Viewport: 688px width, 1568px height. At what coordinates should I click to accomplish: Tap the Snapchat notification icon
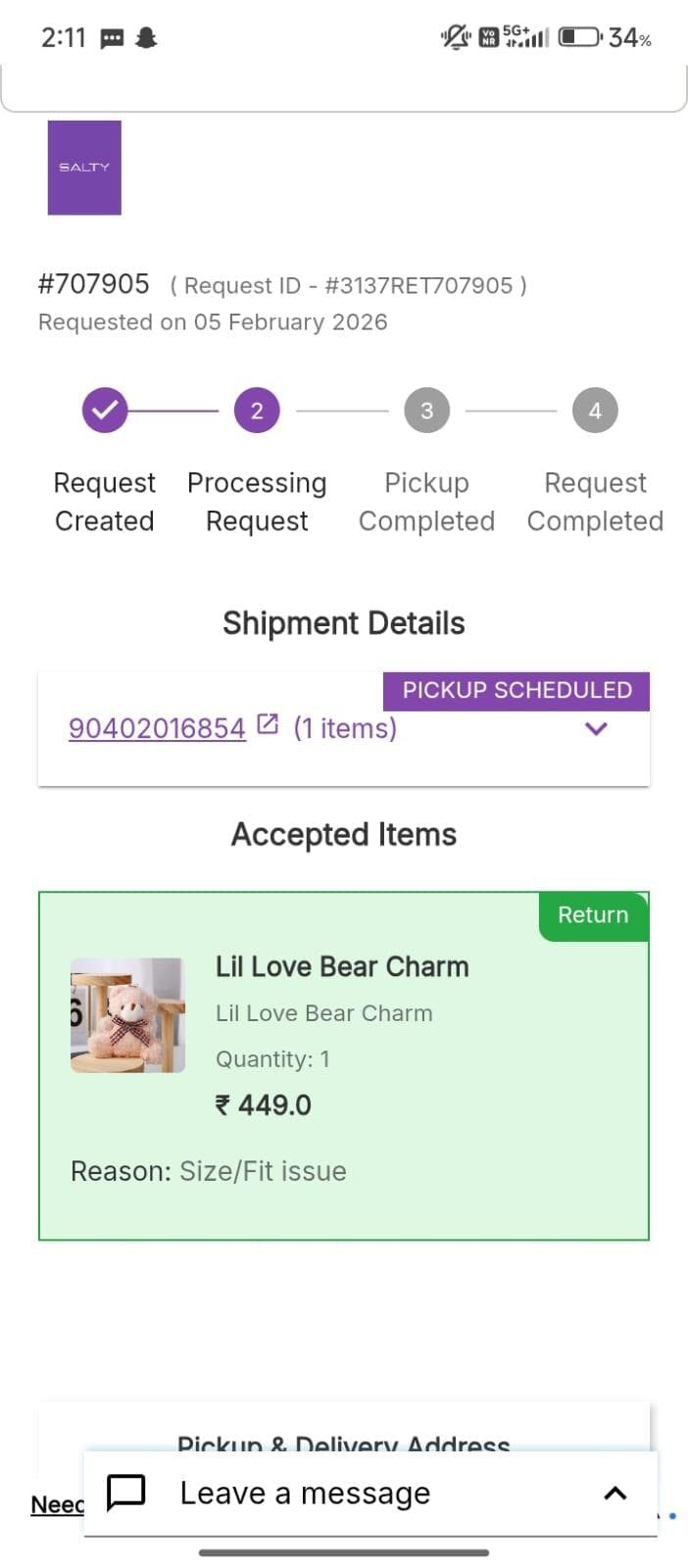click(146, 38)
